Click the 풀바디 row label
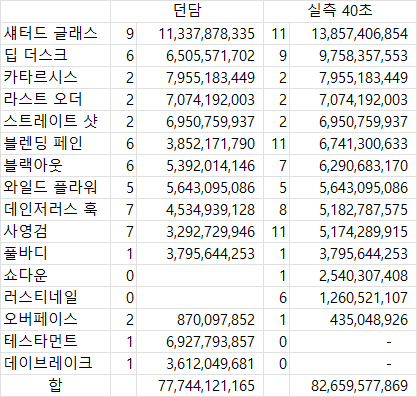This screenshot has width=417, height=397. click(x=55, y=253)
